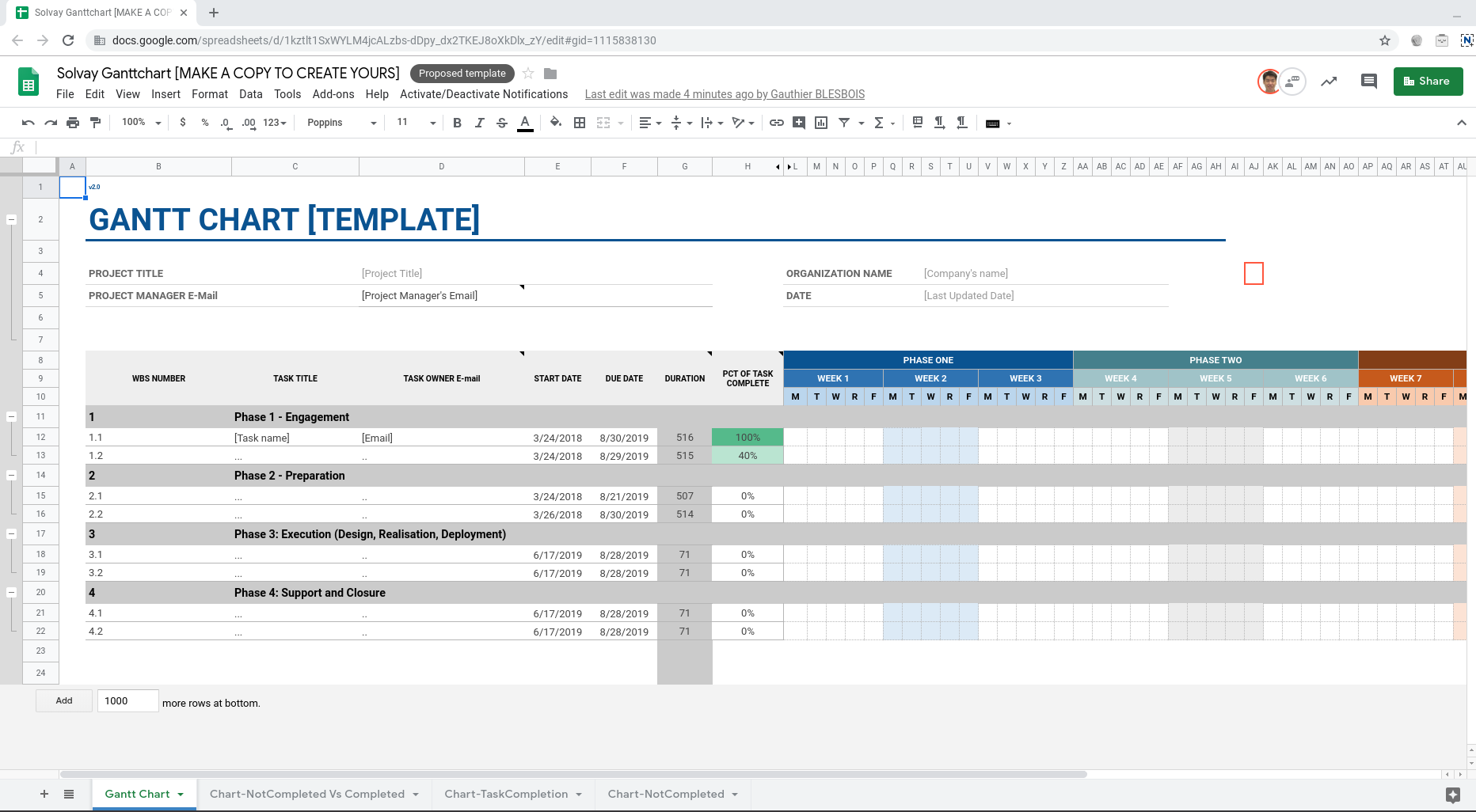The height and width of the screenshot is (812, 1476).
Task: Click the Print icon
Action: click(73, 123)
